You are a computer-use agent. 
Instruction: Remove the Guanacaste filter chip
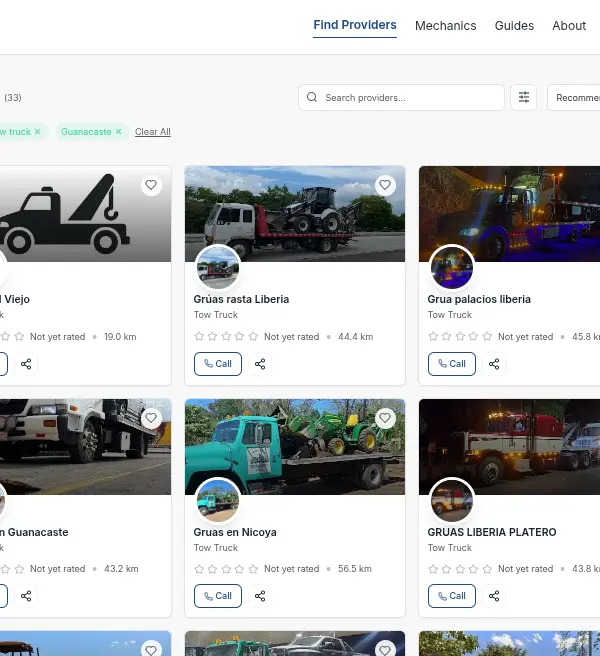118,131
